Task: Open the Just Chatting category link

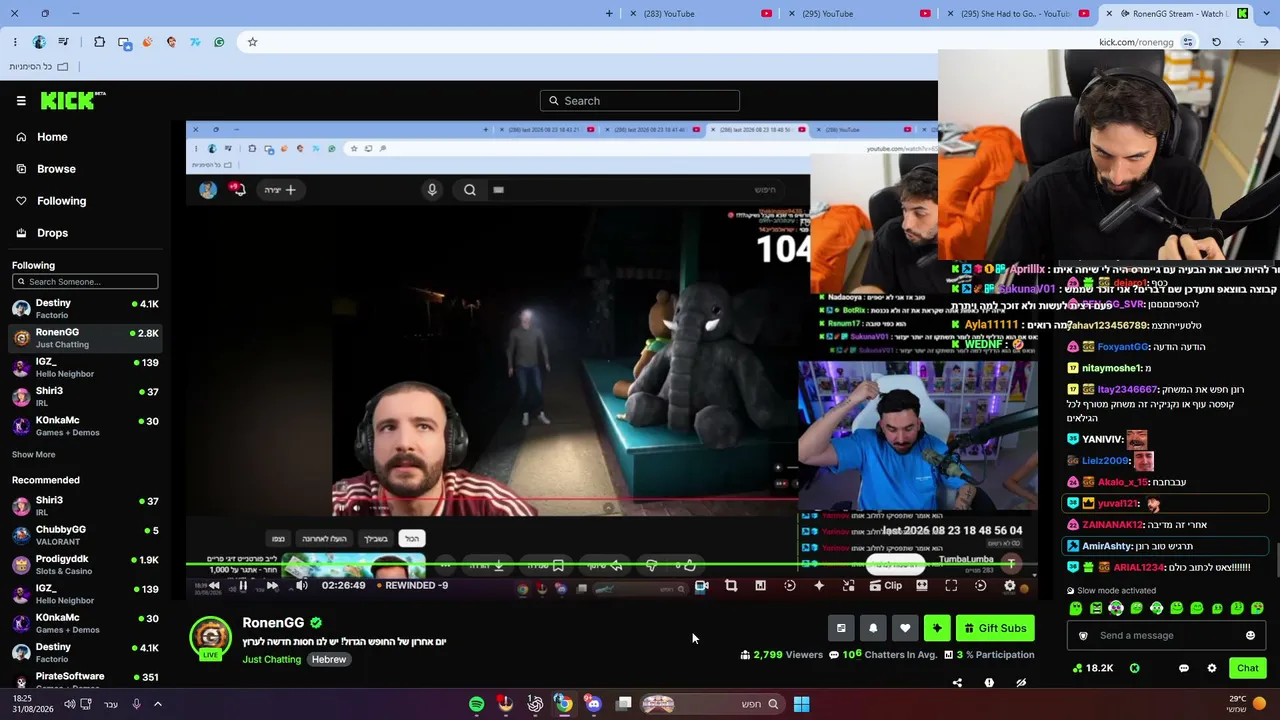Action: (x=271, y=660)
